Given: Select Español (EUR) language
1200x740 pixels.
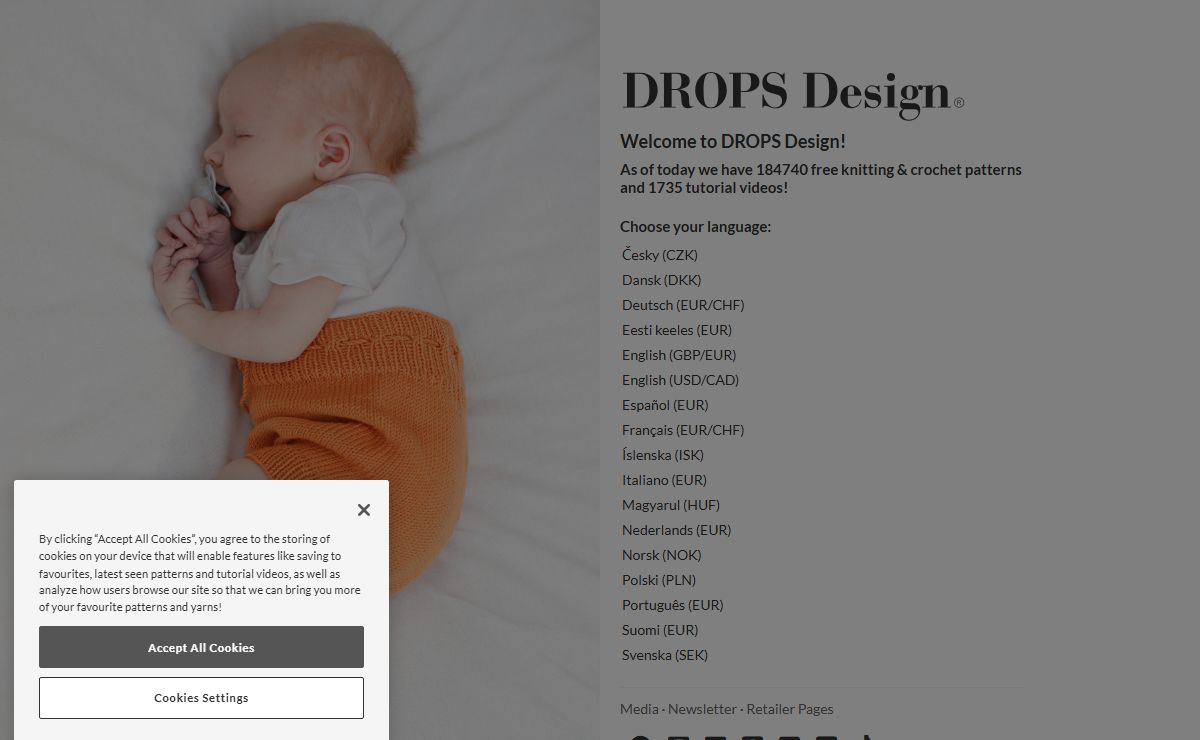Looking at the screenshot, I should 665,405.
